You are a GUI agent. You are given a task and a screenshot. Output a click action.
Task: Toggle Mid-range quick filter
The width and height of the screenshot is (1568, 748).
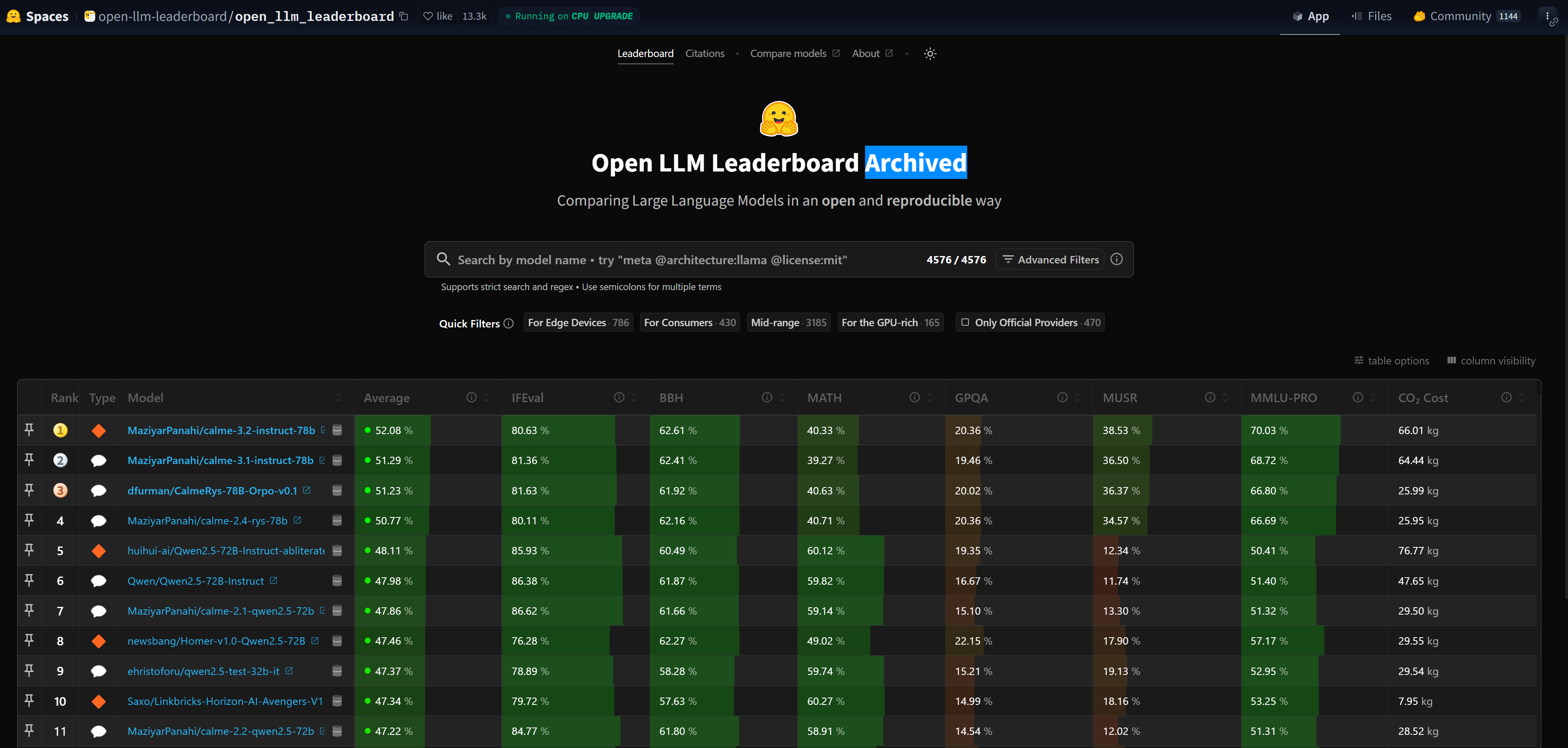coord(788,323)
